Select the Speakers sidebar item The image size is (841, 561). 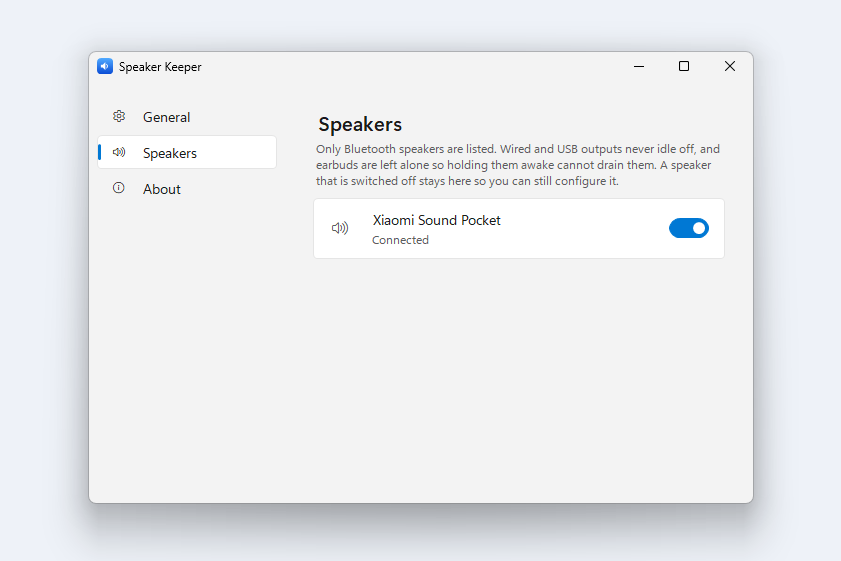tap(187, 153)
